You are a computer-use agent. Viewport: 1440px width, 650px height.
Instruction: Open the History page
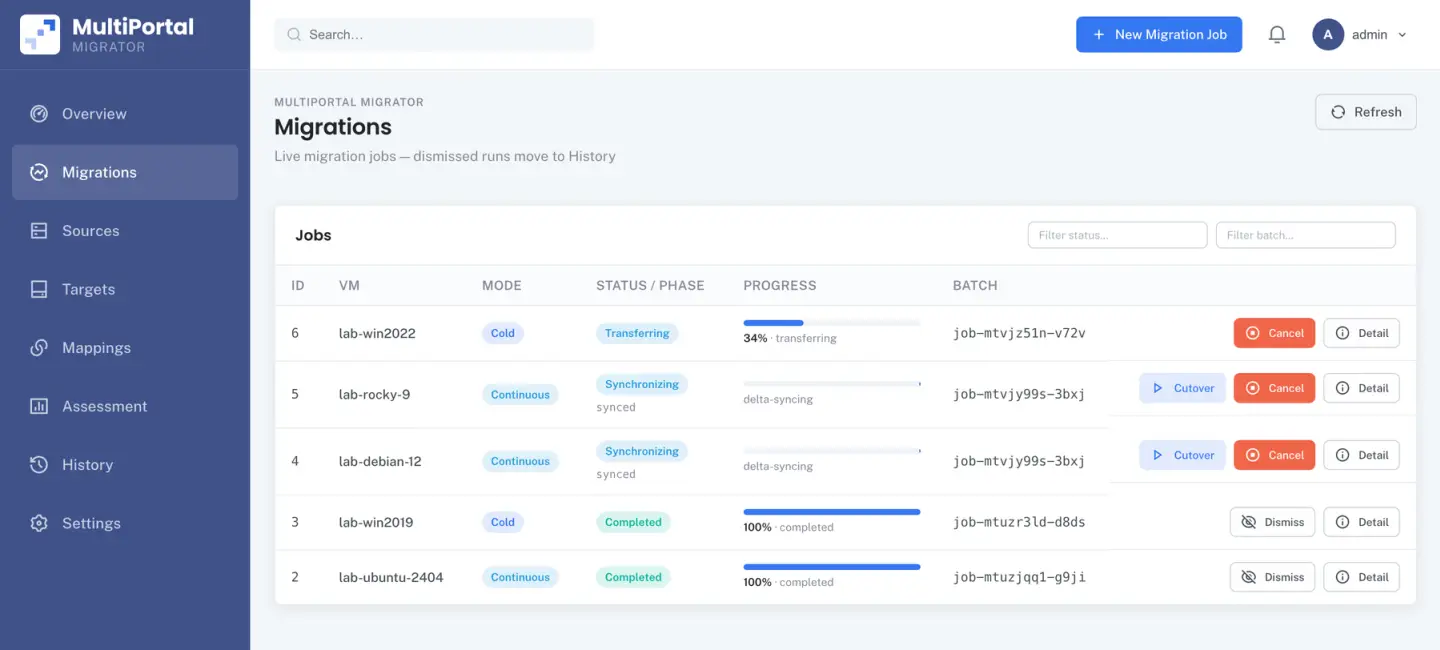click(125, 465)
